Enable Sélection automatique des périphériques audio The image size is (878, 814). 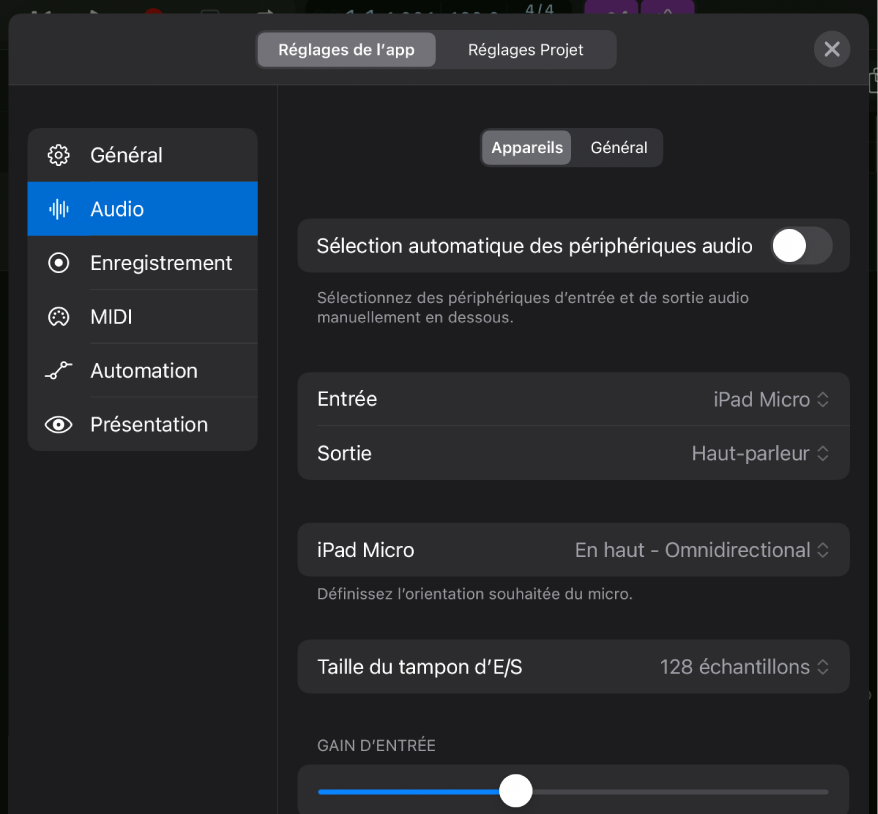(801, 246)
